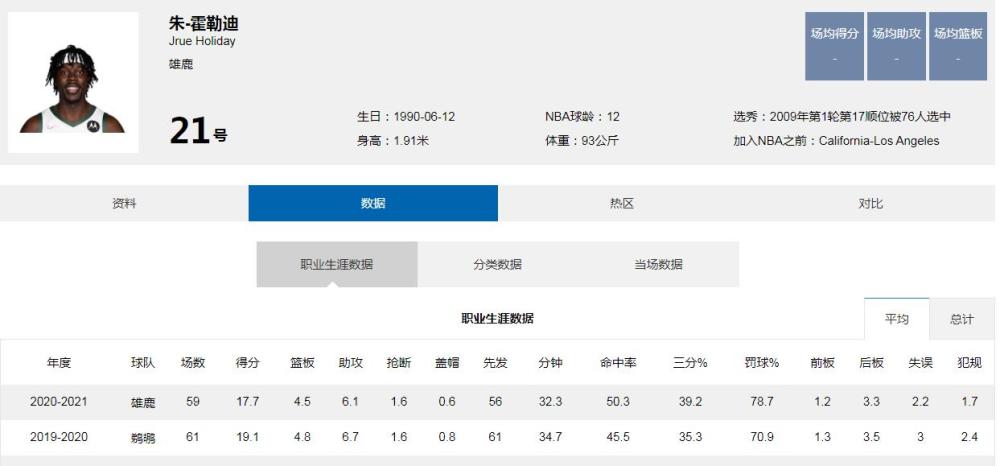Open the 资料 profile tab
This screenshot has height=466, width=1000.
(x=124, y=203)
